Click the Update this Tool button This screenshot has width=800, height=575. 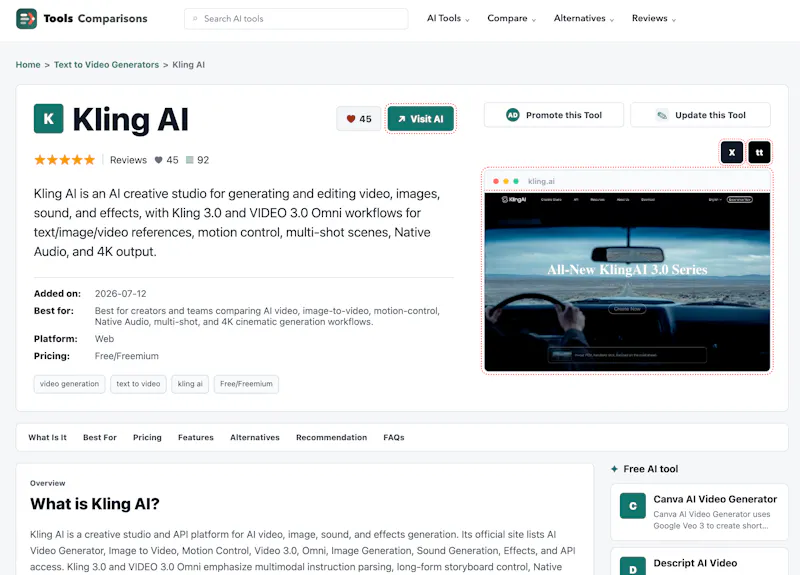pos(701,115)
